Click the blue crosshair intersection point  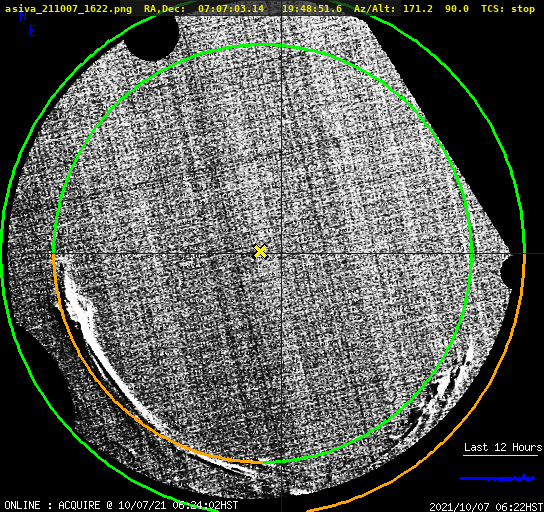(x=281, y=254)
